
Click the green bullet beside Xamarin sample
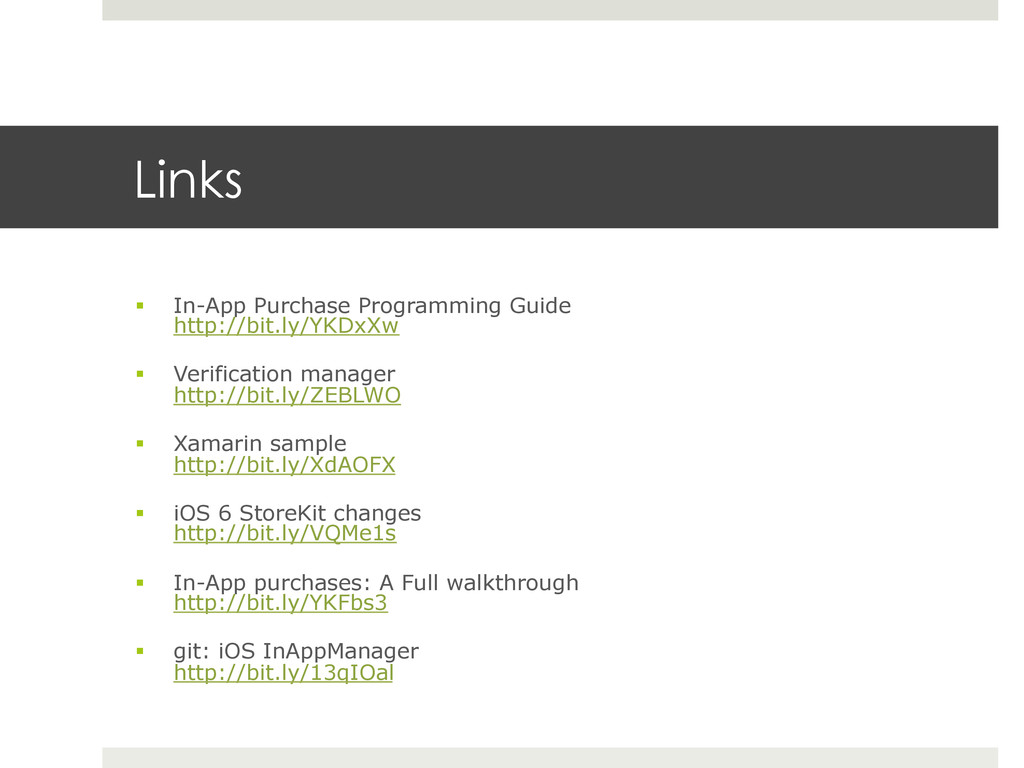pyautogui.click(x=140, y=443)
